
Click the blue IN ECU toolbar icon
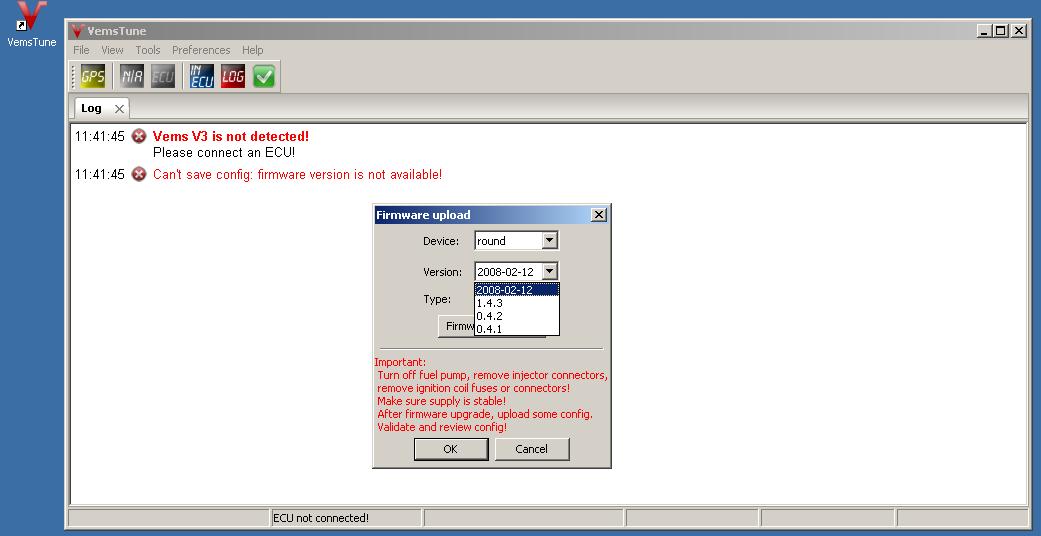click(x=201, y=76)
